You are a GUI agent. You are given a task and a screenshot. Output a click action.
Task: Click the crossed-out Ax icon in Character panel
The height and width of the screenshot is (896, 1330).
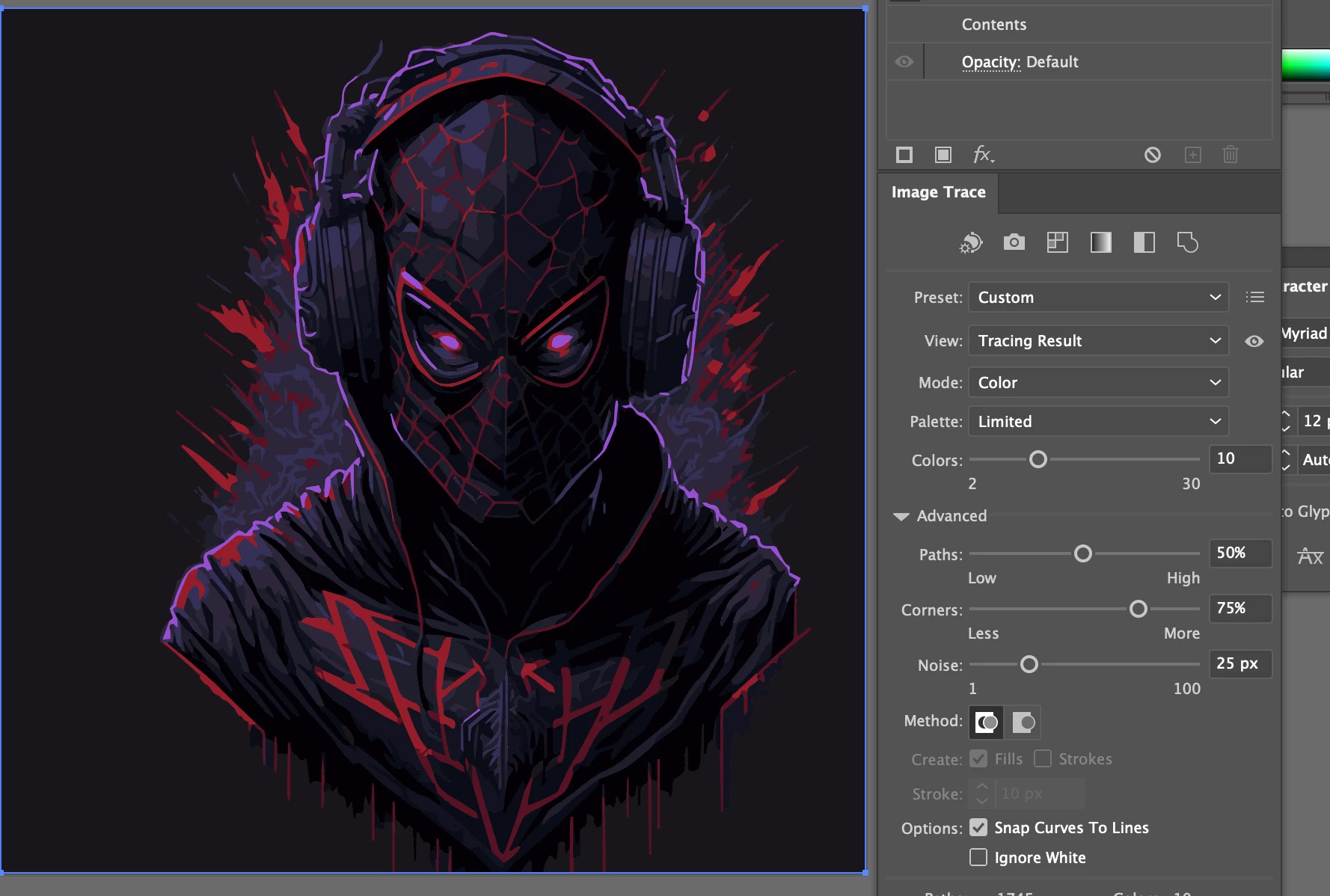point(1311,556)
